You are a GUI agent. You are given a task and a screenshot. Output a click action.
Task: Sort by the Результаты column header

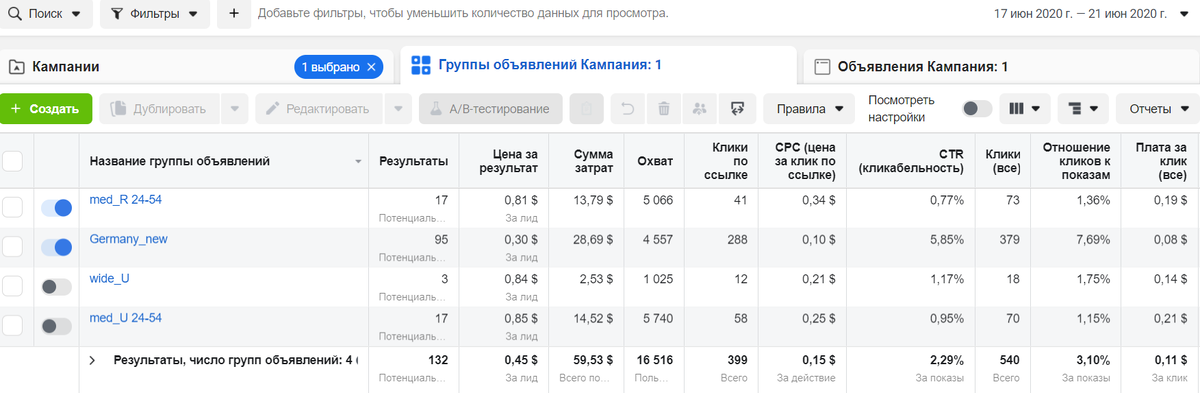click(413, 161)
